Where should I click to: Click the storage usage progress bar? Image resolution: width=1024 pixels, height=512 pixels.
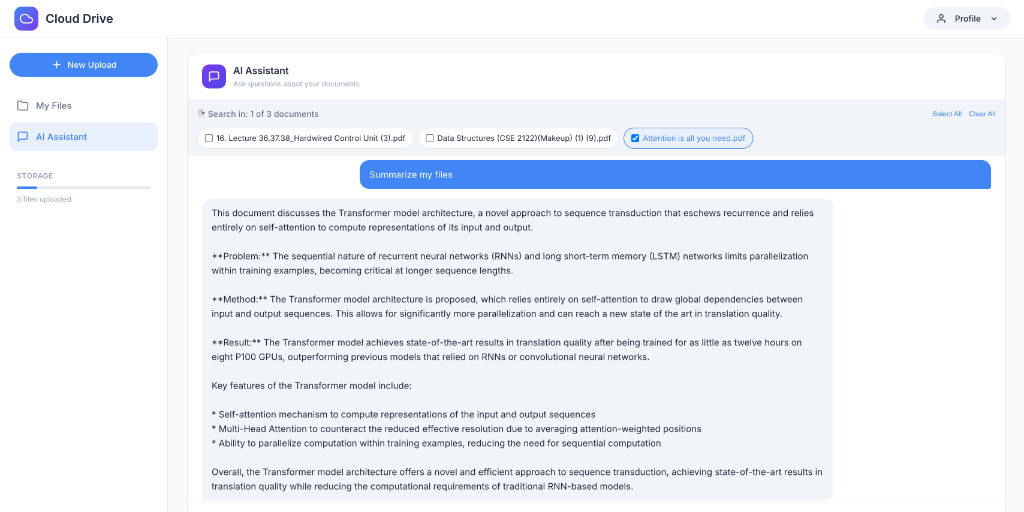[83, 187]
